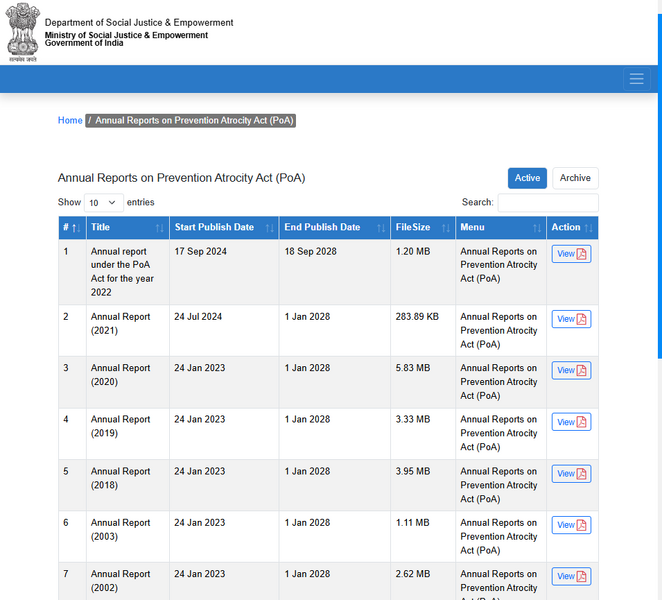This screenshot has height=600, width=662.
Task: Click the Search input field
Action: (548, 203)
